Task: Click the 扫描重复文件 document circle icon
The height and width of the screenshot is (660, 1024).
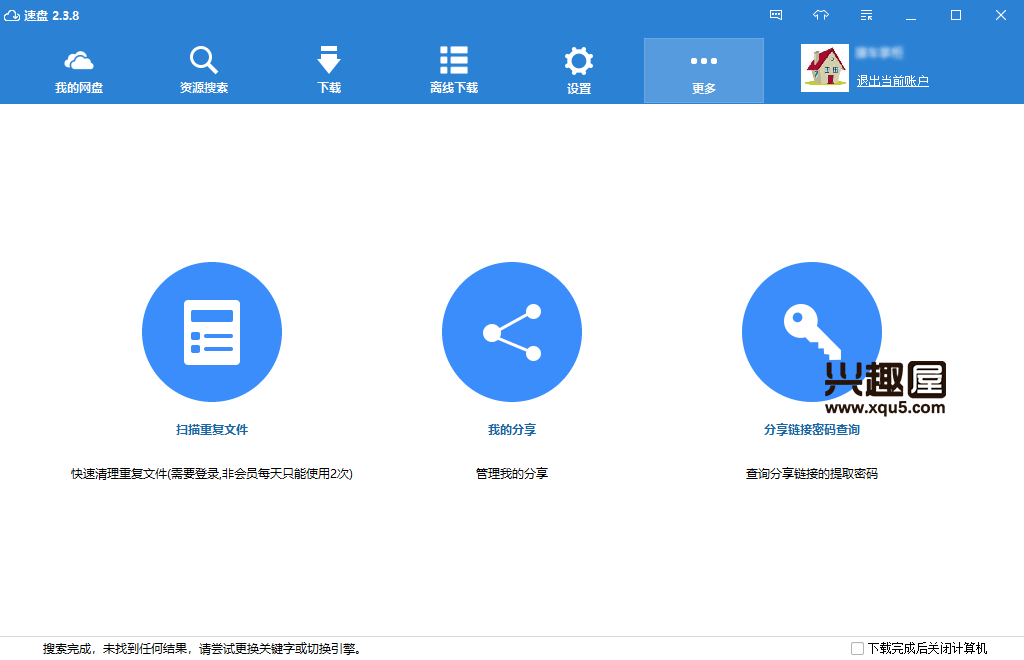Action: (212, 332)
